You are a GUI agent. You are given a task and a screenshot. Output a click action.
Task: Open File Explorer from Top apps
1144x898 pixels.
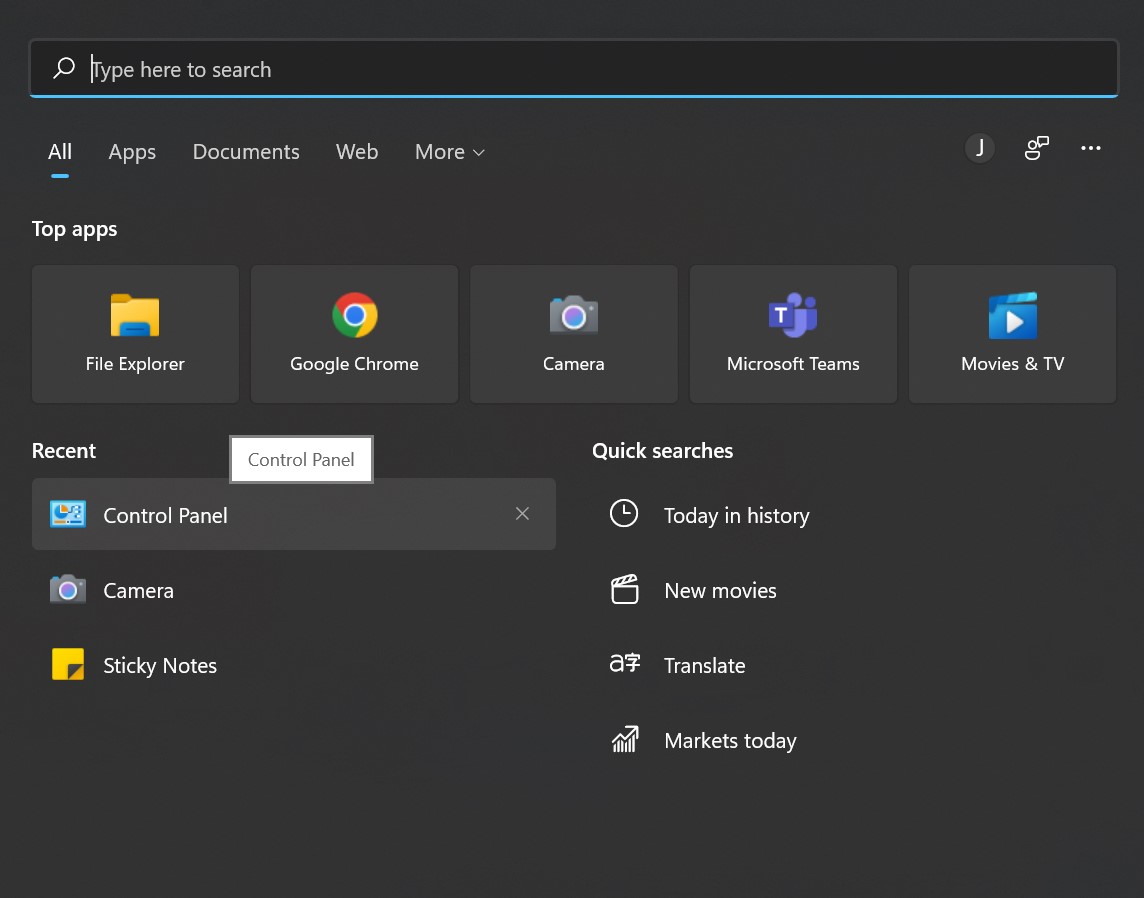click(135, 333)
